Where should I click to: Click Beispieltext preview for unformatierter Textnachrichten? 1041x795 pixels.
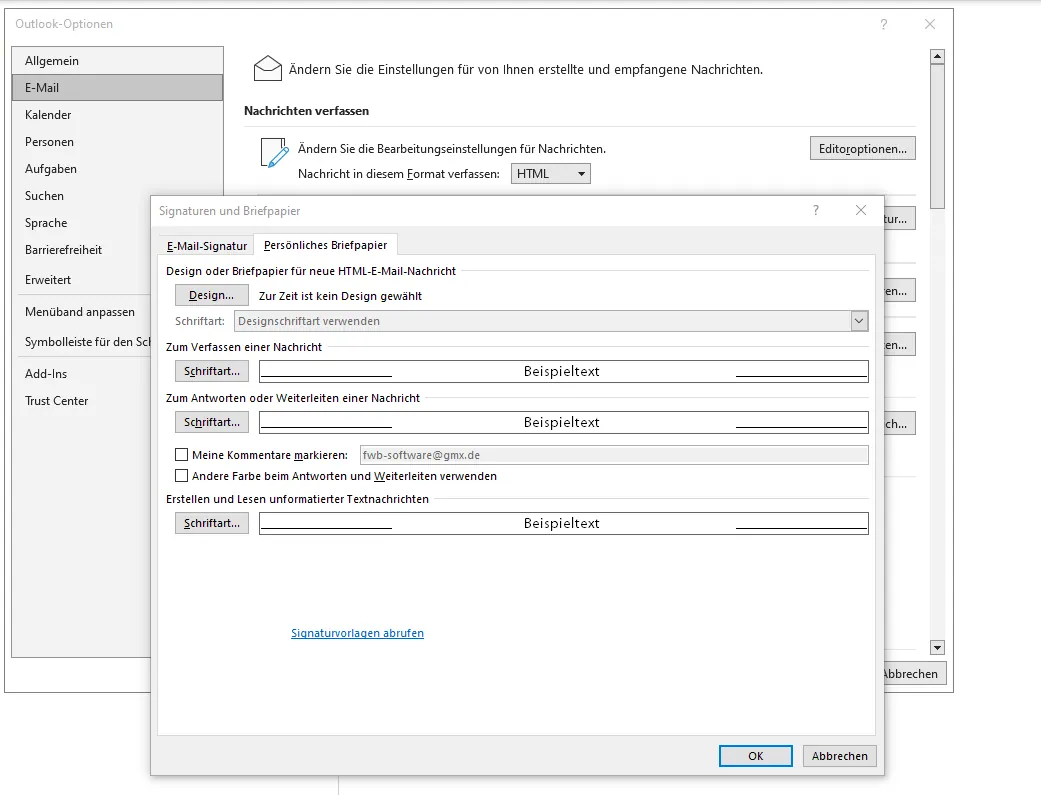(564, 523)
